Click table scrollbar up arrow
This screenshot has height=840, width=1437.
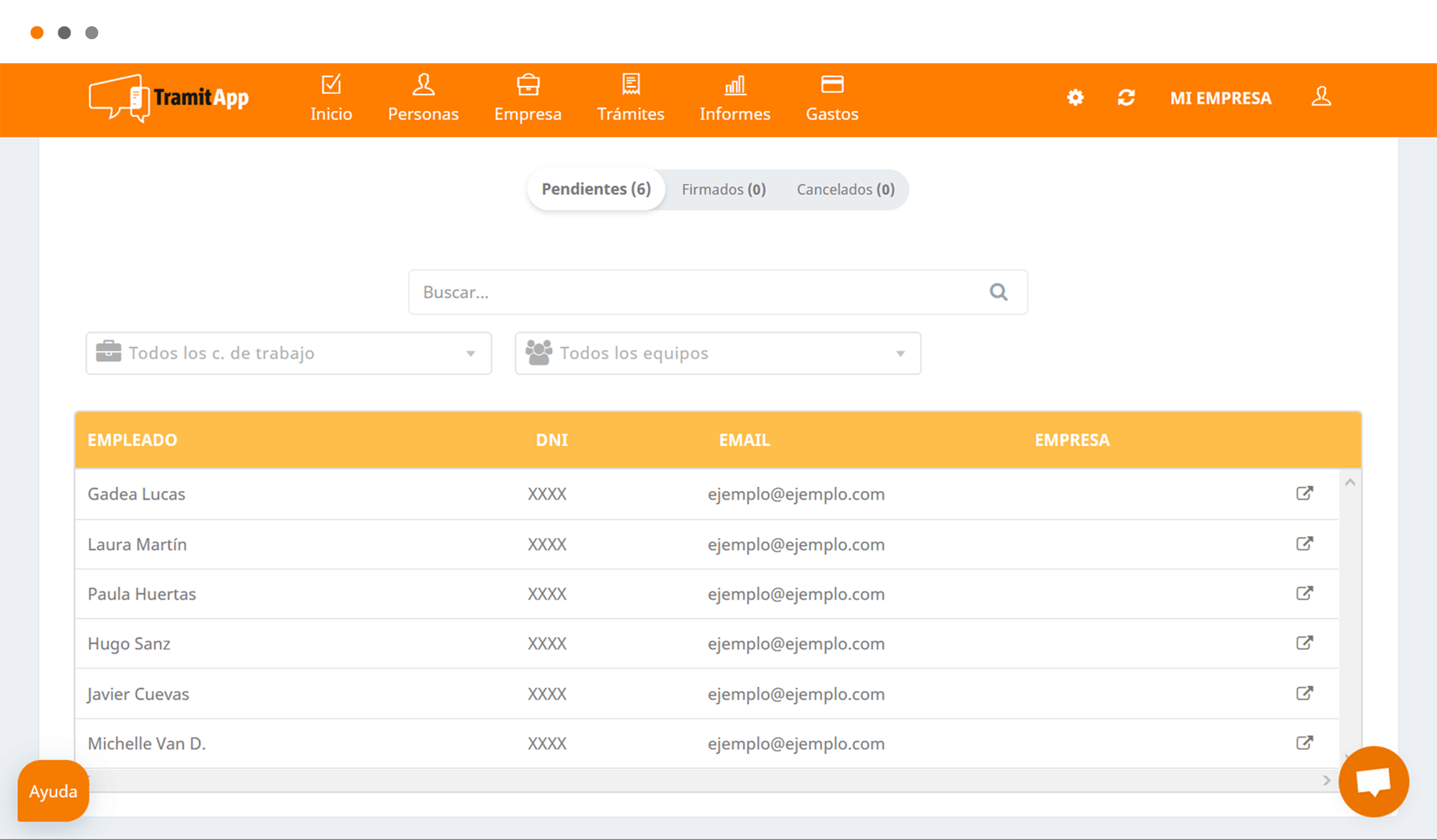coord(1350,483)
